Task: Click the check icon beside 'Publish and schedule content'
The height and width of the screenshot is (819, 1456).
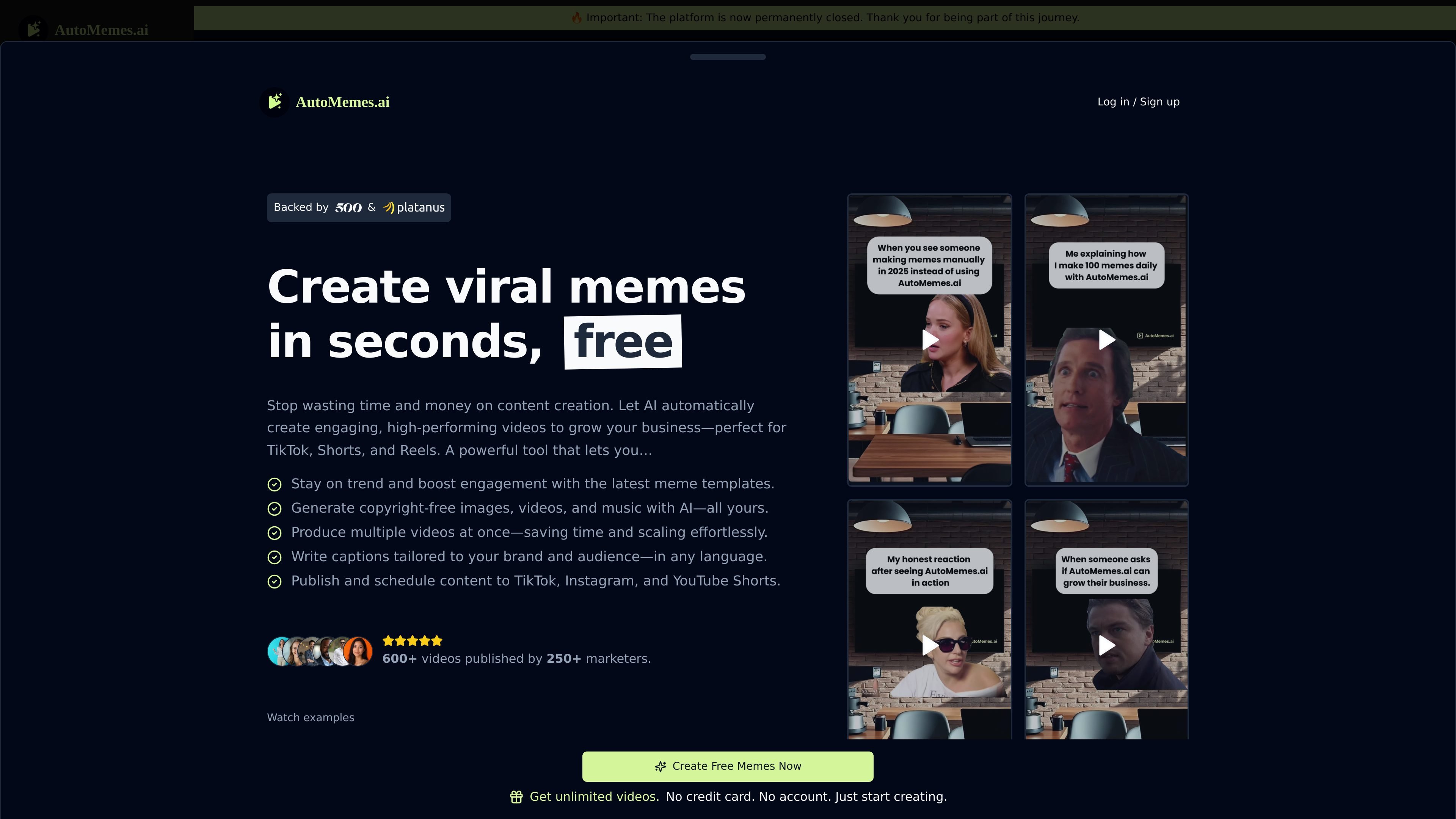Action: 274,582
